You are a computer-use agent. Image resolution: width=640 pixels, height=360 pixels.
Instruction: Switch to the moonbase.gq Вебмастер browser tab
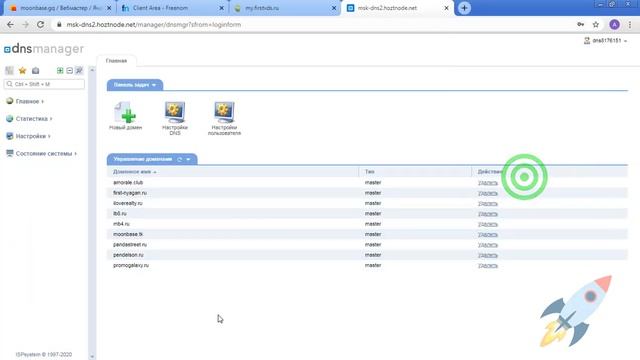coord(60,8)
